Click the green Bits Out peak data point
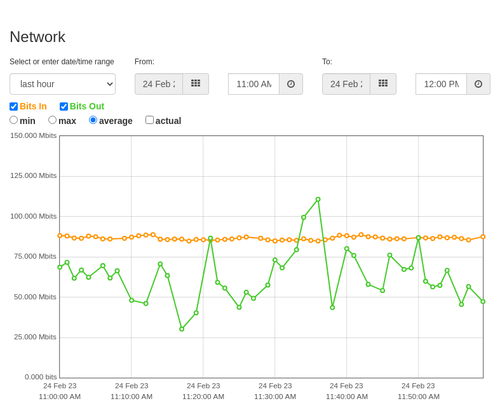Screen dimensions: 500x403 pyautogui.click(x=318, y=199)
